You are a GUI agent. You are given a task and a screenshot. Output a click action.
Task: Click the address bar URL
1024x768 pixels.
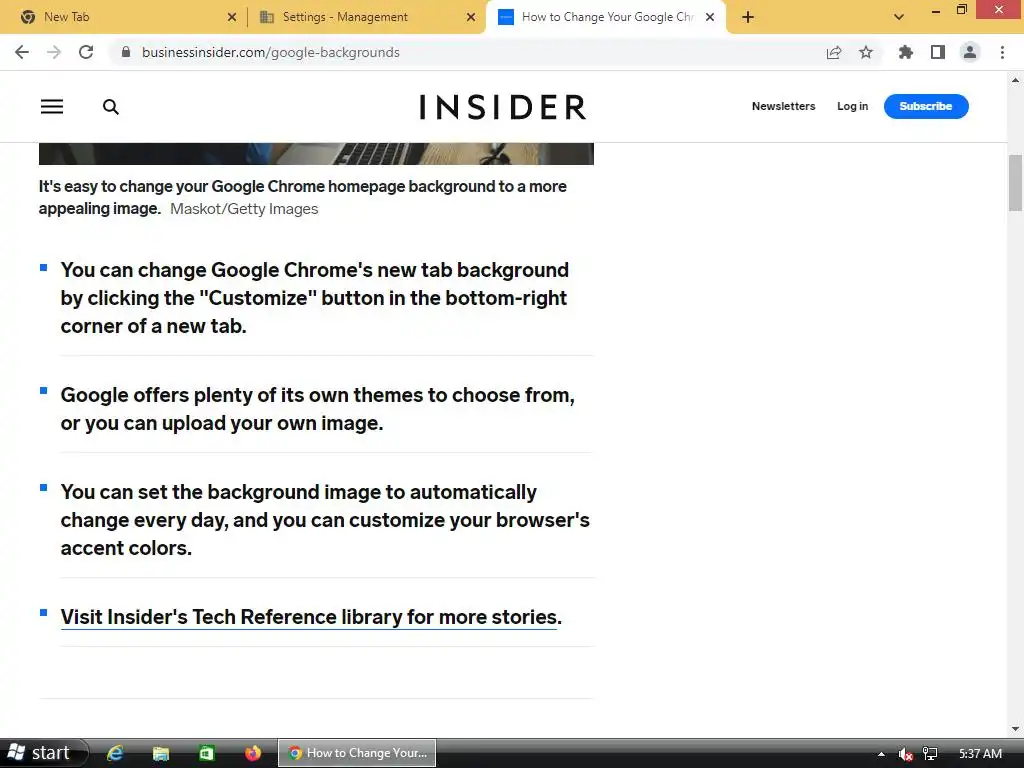point(270,52)
